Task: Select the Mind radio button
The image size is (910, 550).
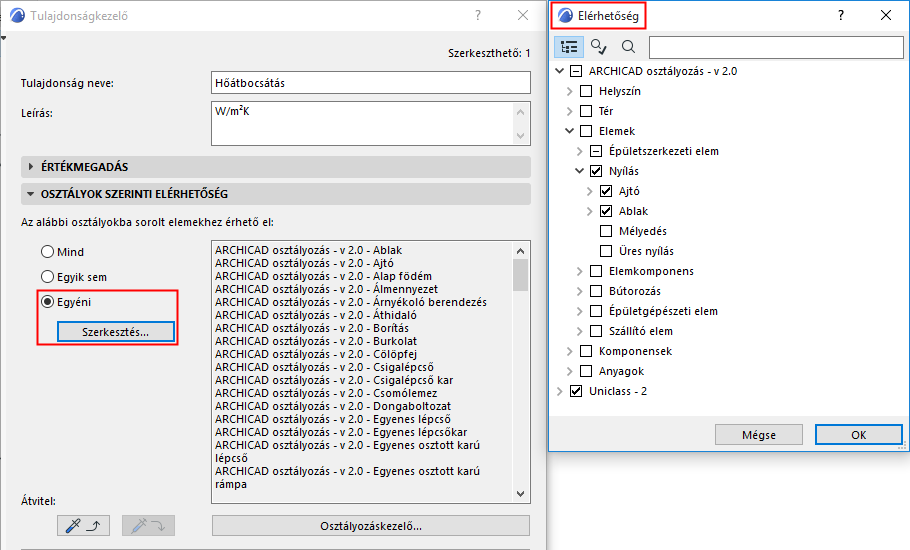Action: 48,252
